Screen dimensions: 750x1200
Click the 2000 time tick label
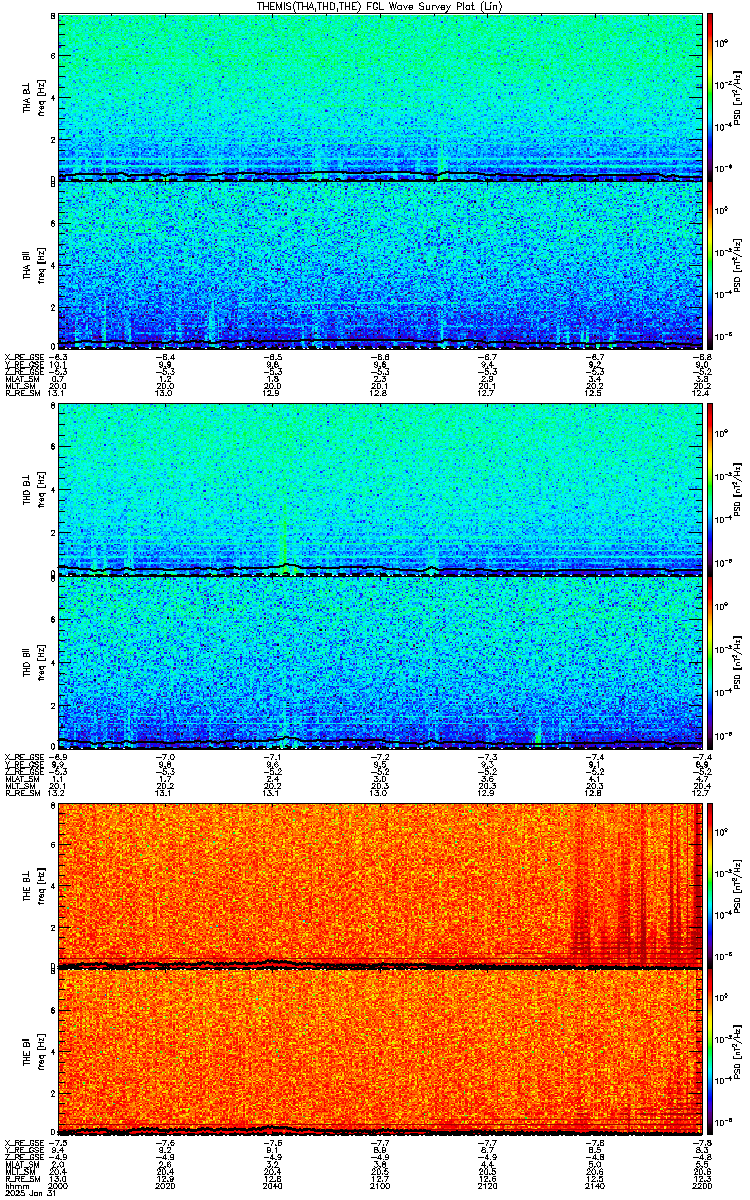[58, 1188]
